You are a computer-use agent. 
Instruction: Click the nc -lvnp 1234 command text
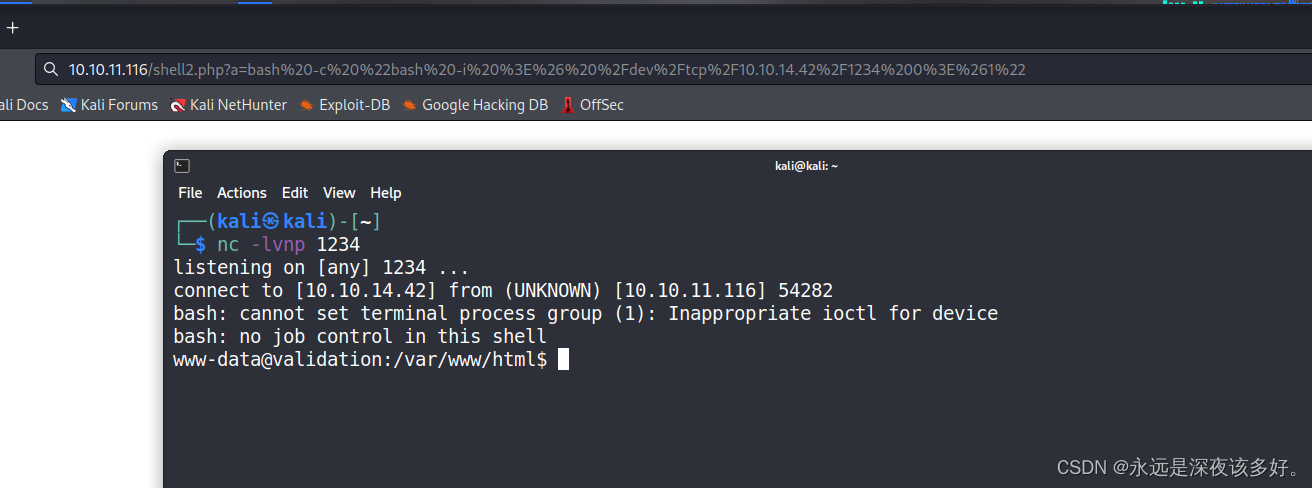288,245
